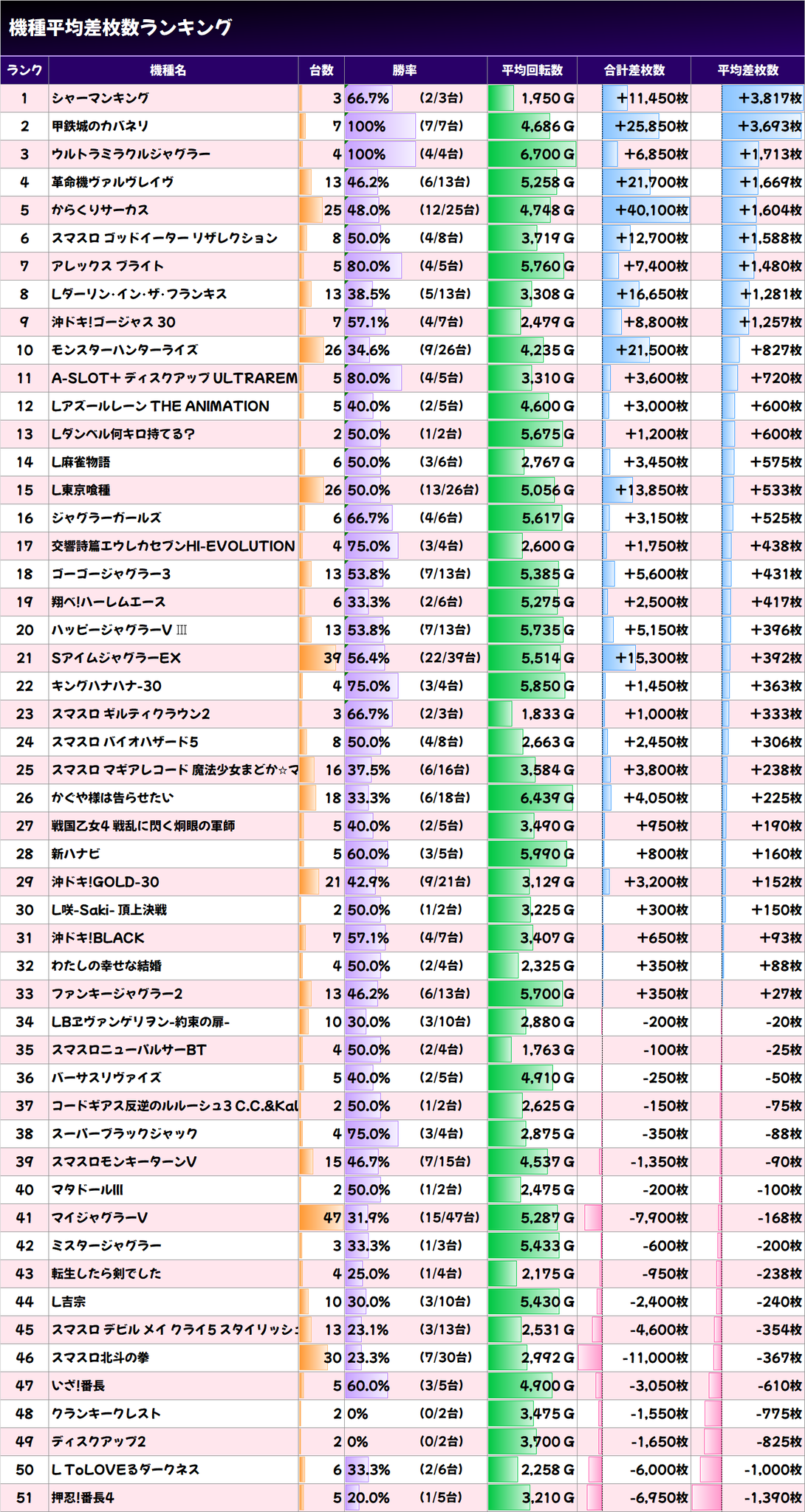
Task: Select machine name 転生したら剣でした
Action: click(106, 1274)
